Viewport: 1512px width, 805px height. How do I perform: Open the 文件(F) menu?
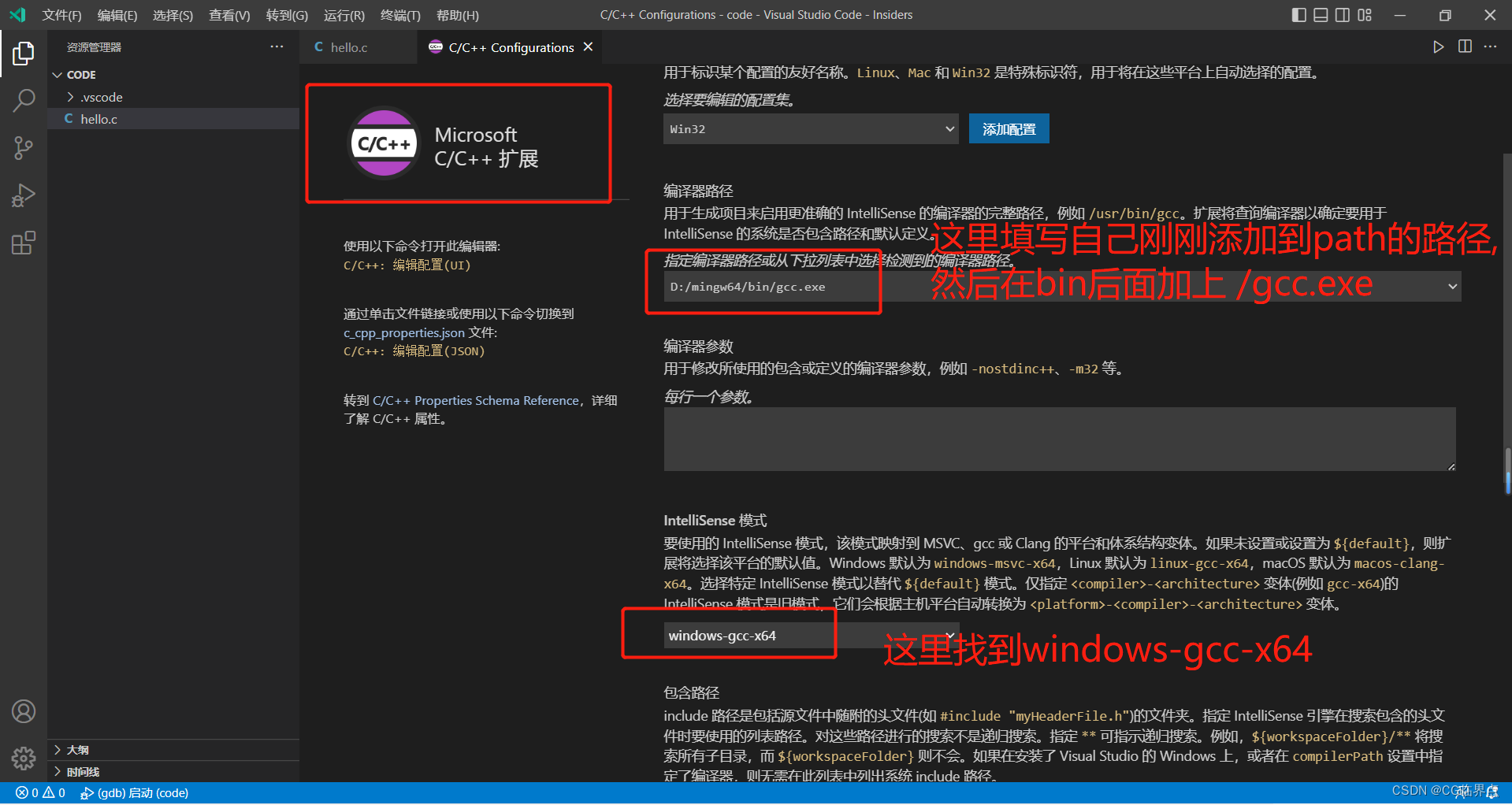pyautogui.click(x=61, y=15)
